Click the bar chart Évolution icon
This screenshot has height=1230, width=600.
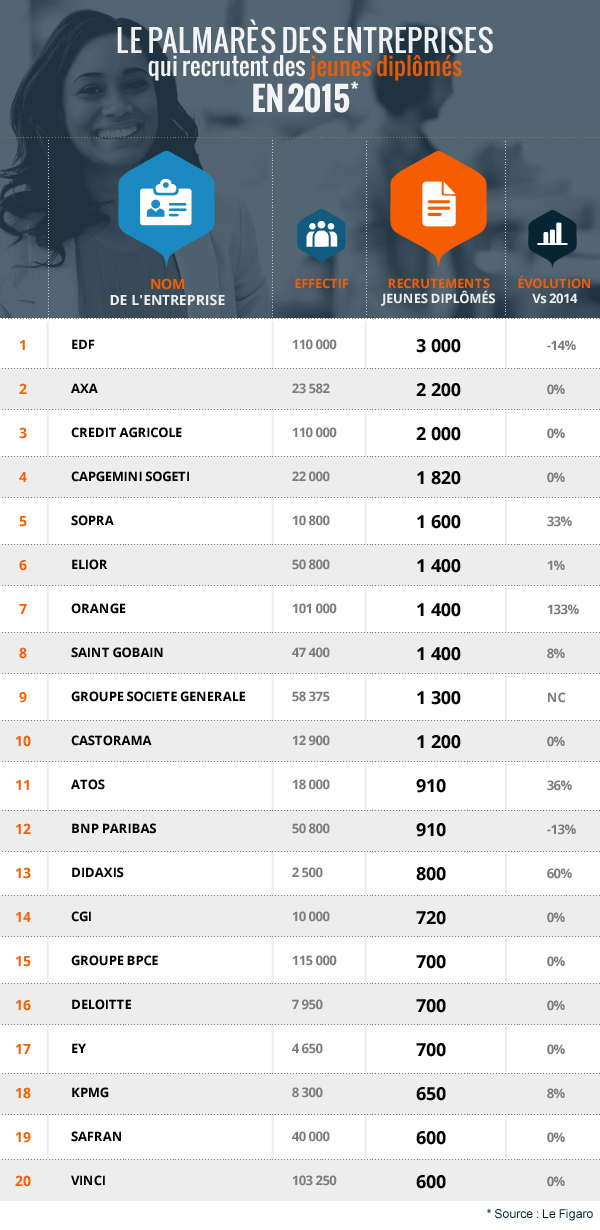[552, 235]
